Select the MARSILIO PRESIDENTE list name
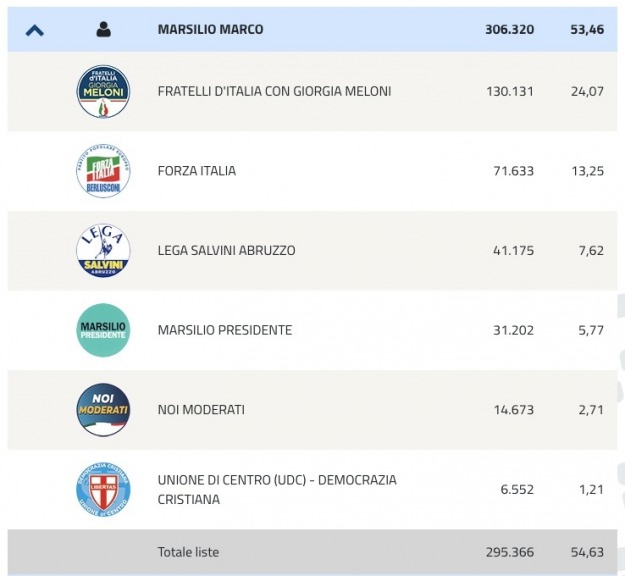Image resolution: width=625 pixels, height=576 pixels. (x=225, y=330)
